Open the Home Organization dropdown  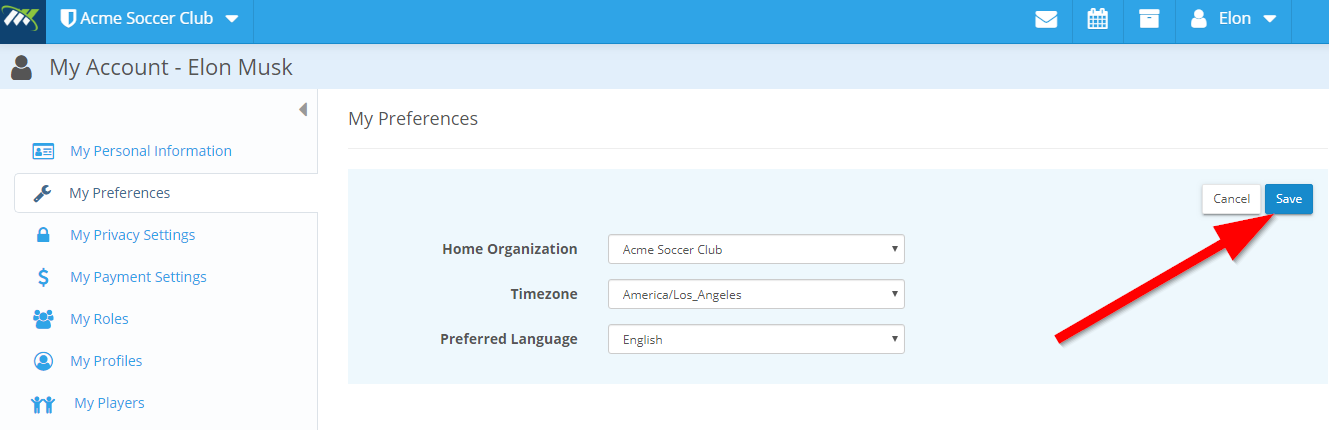[x=756, y=249]
